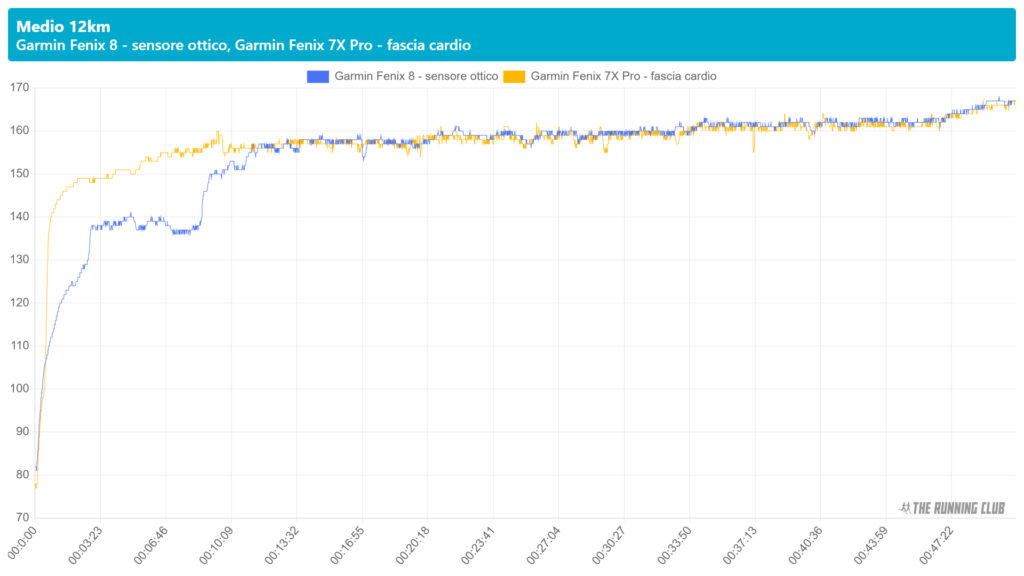1024x576 pixels.
Task: Click the 00:43:59 time axis label
Action: (871, 545)
